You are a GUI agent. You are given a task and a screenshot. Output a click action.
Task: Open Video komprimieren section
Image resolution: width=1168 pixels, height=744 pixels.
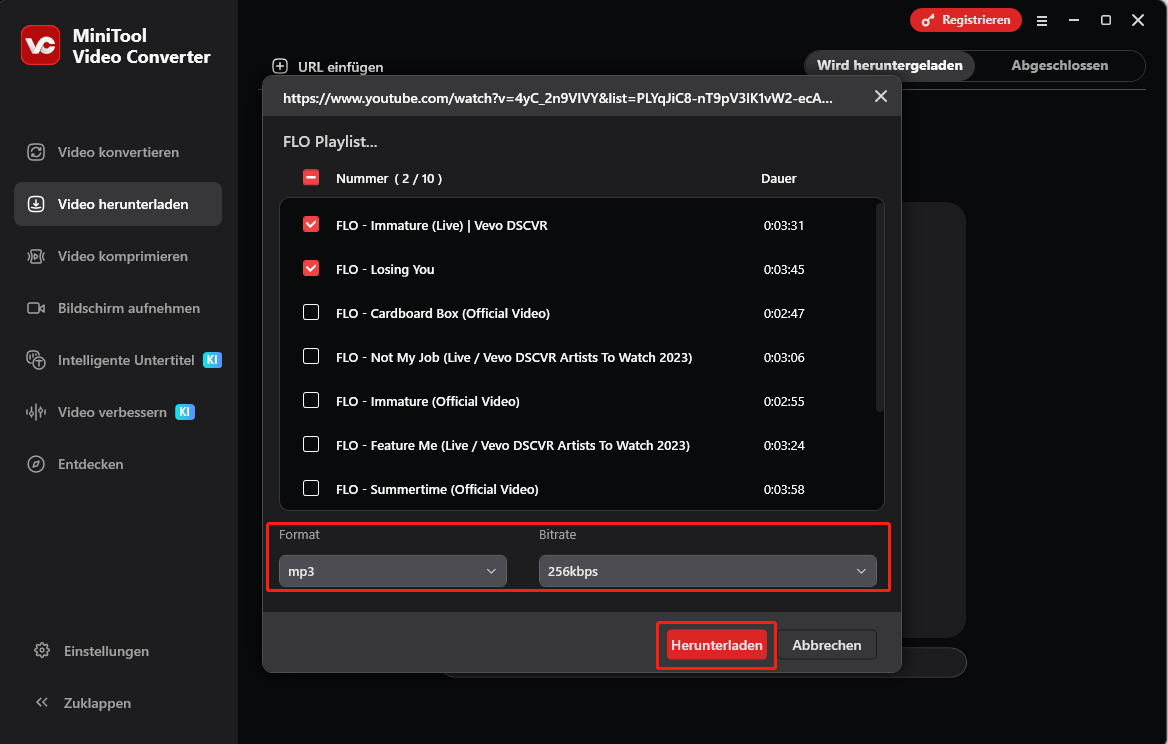118,256
